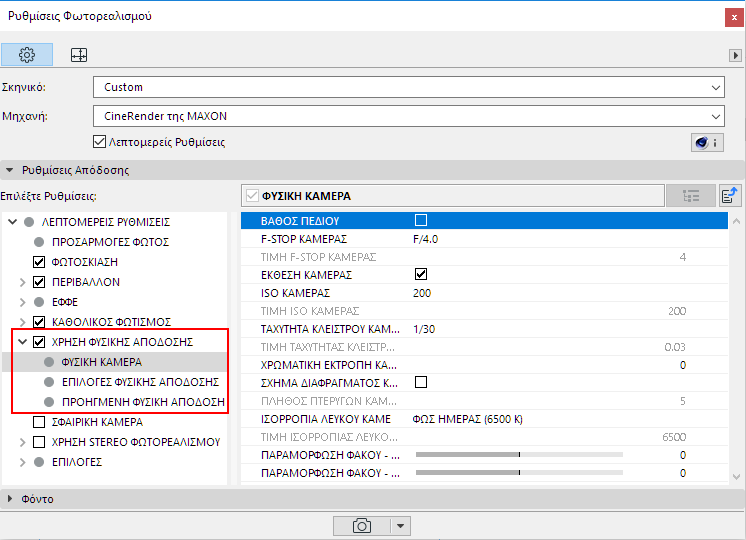Select ΣΦΑΙΡΙΚΗ ΚΑΜΕΡΑ in the settings tree

point(95,422)
